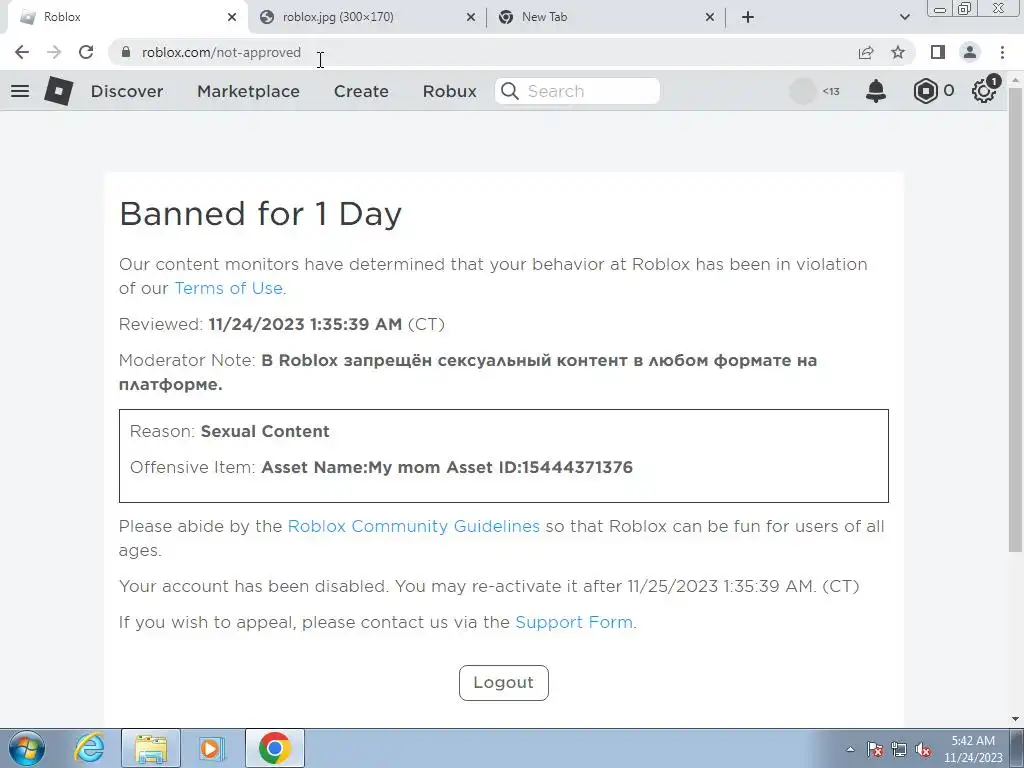Open the notifications bell
Image resolution: width=1024 pixels, height=768 pixels.
click(876, 91)
